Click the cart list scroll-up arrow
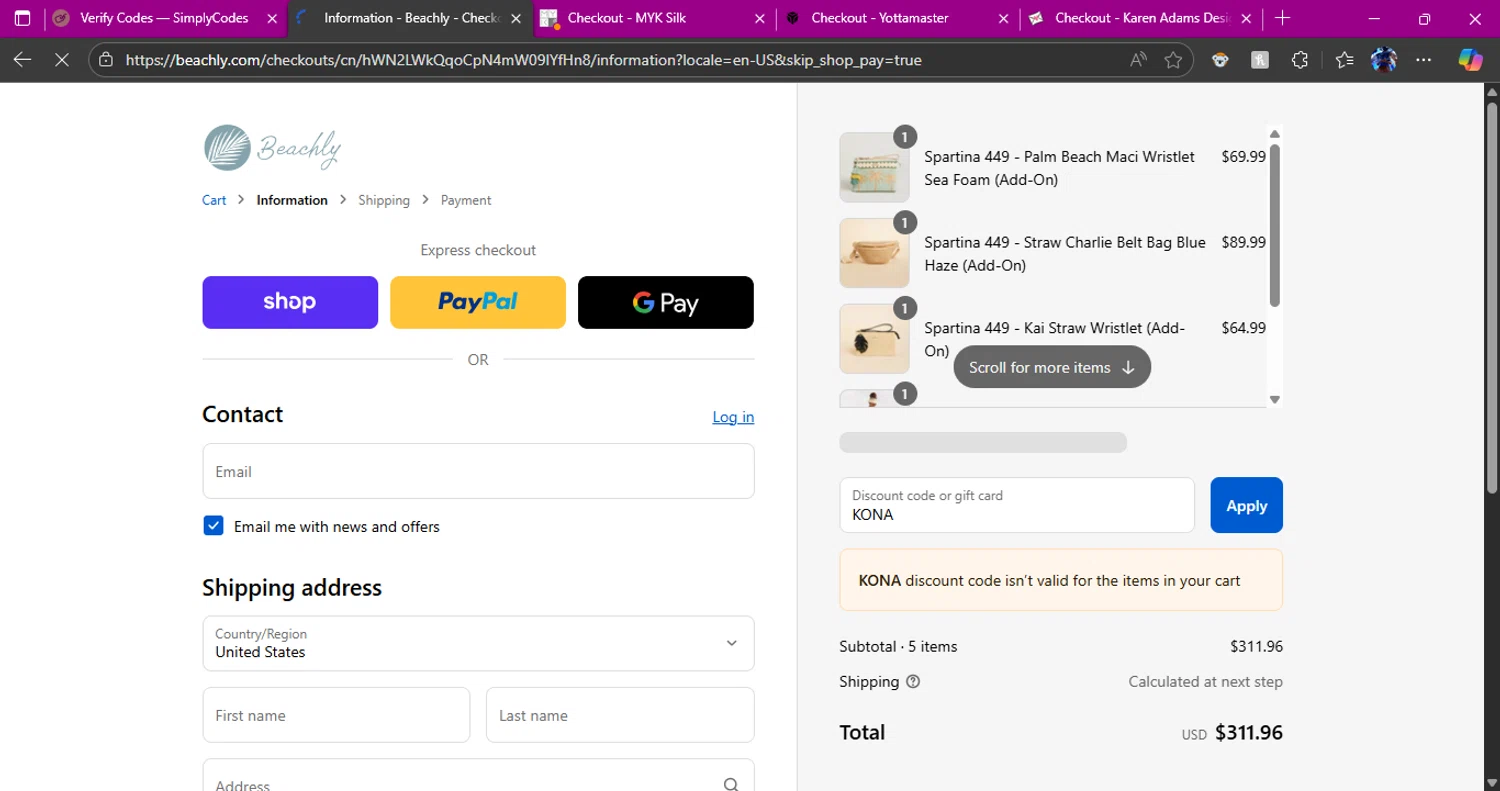The width and height of the screenshot is (1500, 791). coord(1274,134)
